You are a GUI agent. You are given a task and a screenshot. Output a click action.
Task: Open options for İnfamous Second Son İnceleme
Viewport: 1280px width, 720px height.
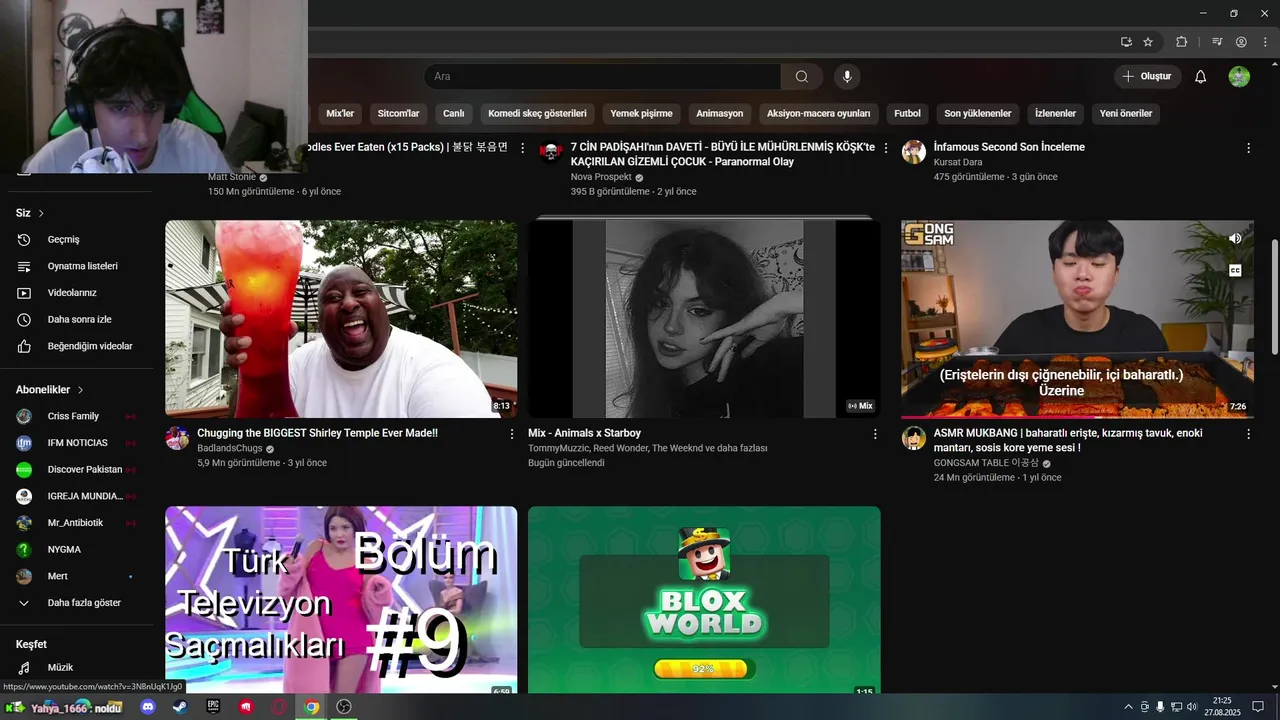(x=1248, y=148)
